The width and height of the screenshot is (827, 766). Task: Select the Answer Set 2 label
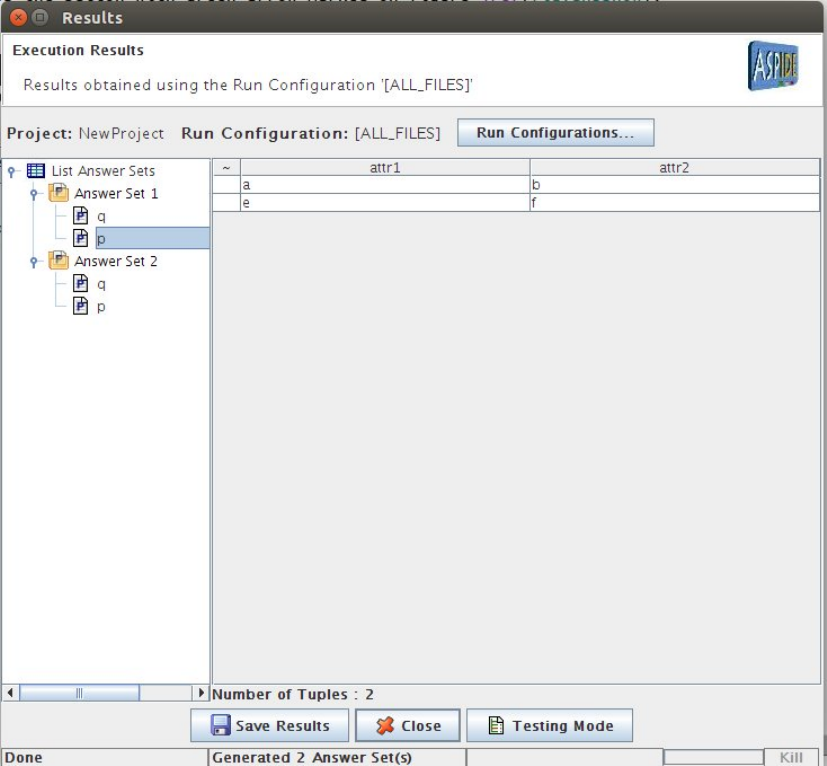click(116, 261)
